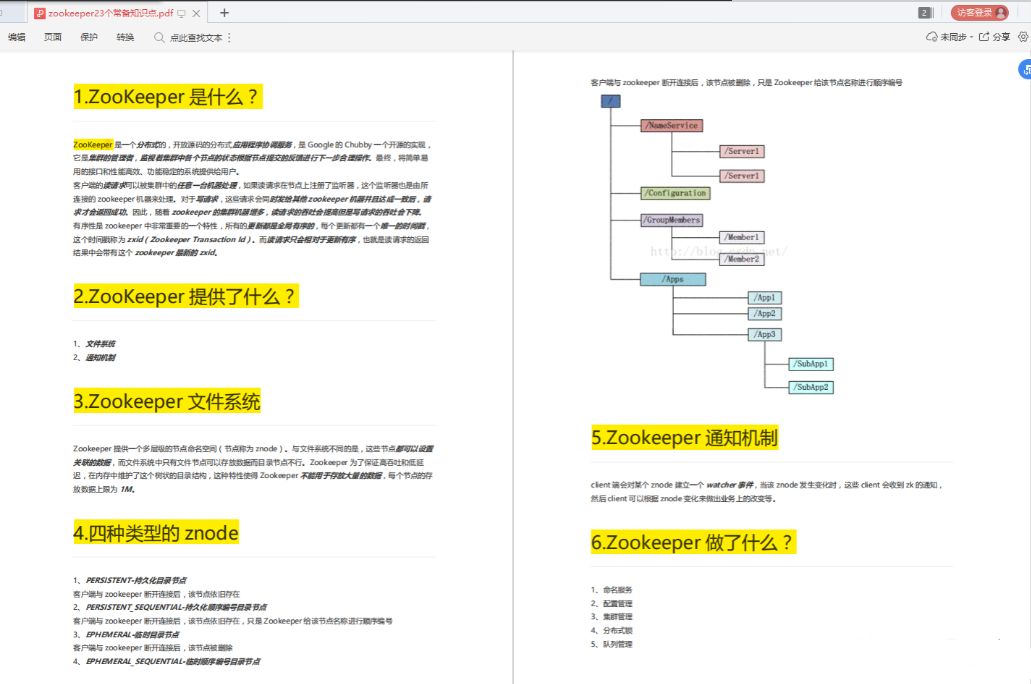Click the /Configuration node in the diagram

(x=675, y=193)
